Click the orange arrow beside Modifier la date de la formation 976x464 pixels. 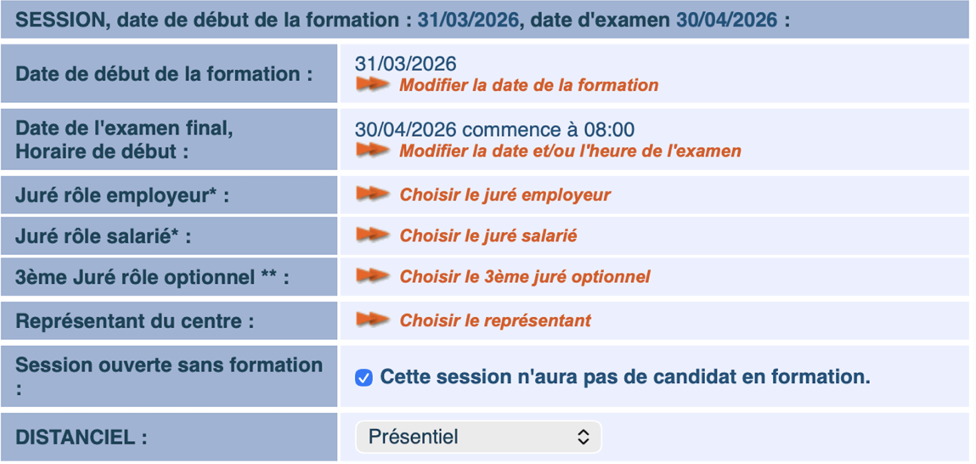point(373,85)
